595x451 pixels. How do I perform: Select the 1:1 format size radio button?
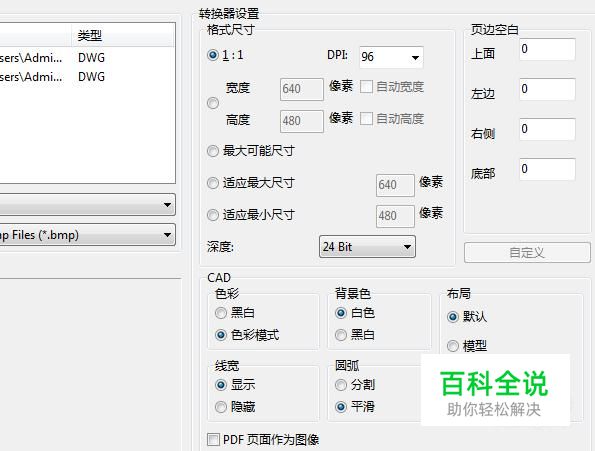pos(213,55)
